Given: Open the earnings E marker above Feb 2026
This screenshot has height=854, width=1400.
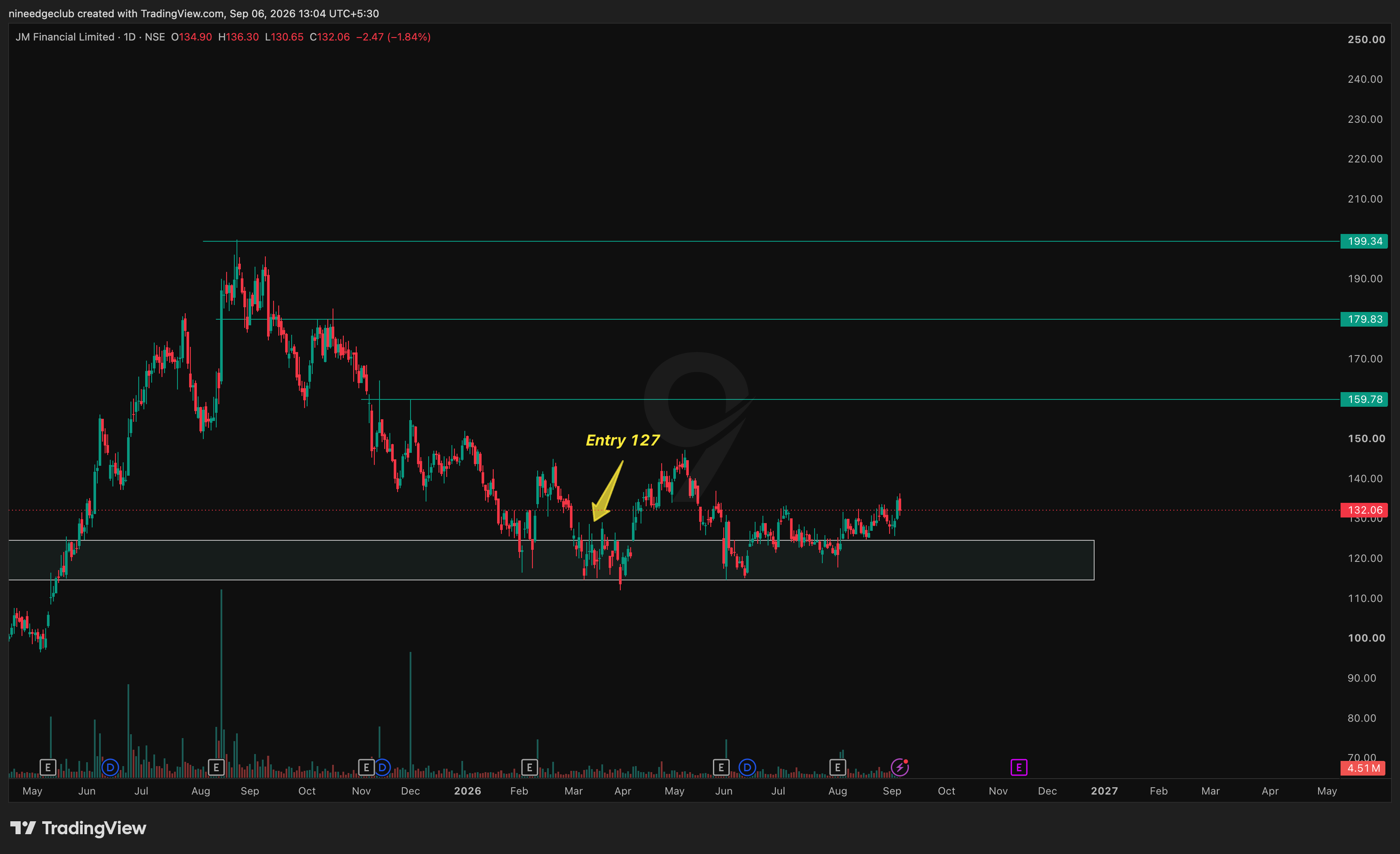Looking at the screenshot, I should coord(529,768).
